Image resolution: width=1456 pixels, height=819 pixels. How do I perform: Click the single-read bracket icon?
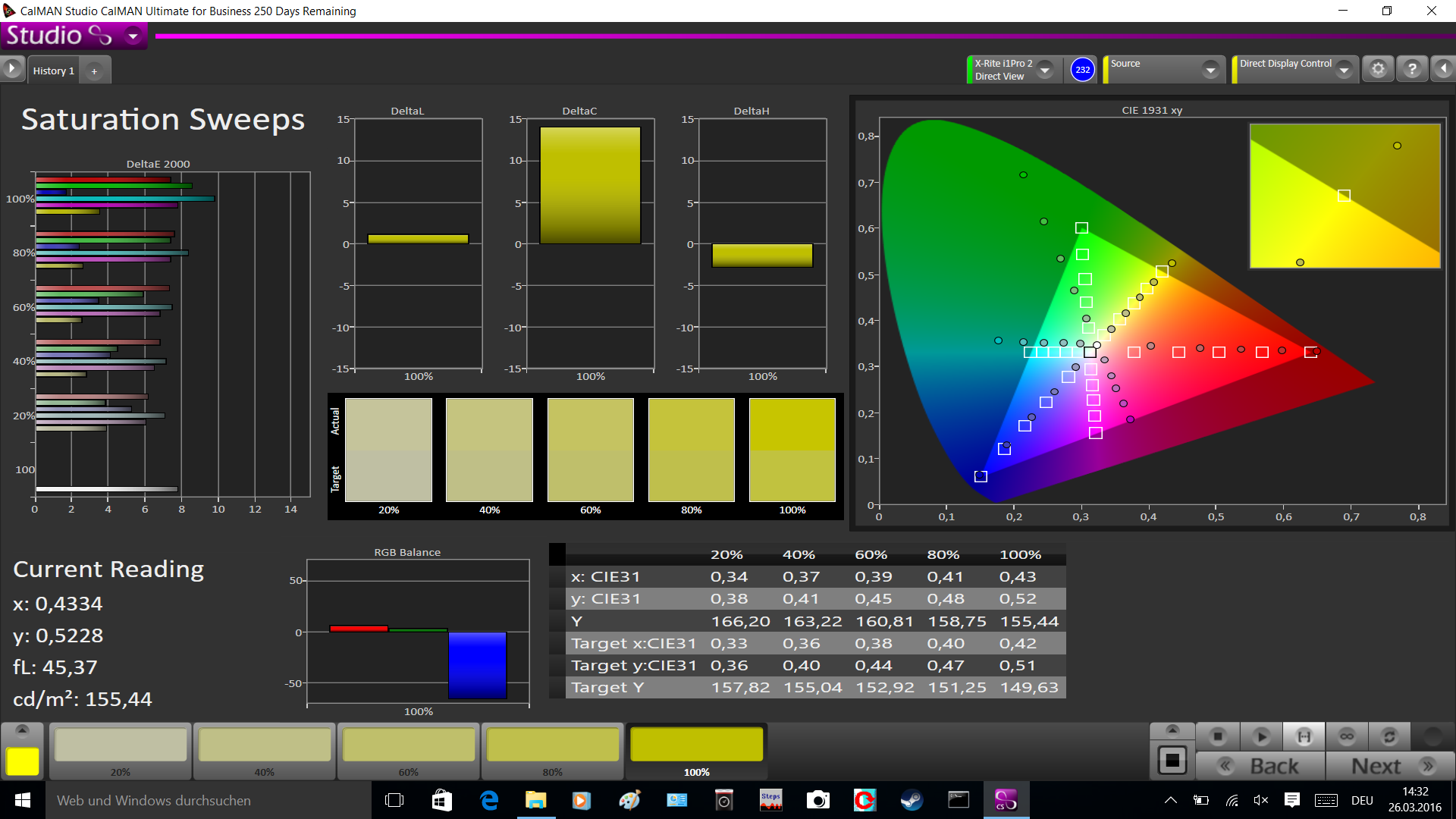pyautogui.click(x=1304, y=736)
